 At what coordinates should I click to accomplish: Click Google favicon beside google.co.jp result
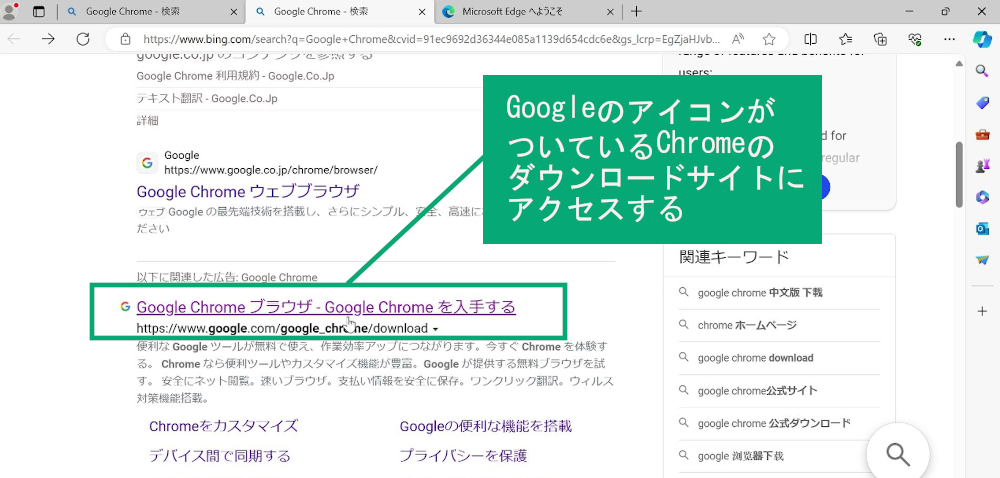coord(147,163)
